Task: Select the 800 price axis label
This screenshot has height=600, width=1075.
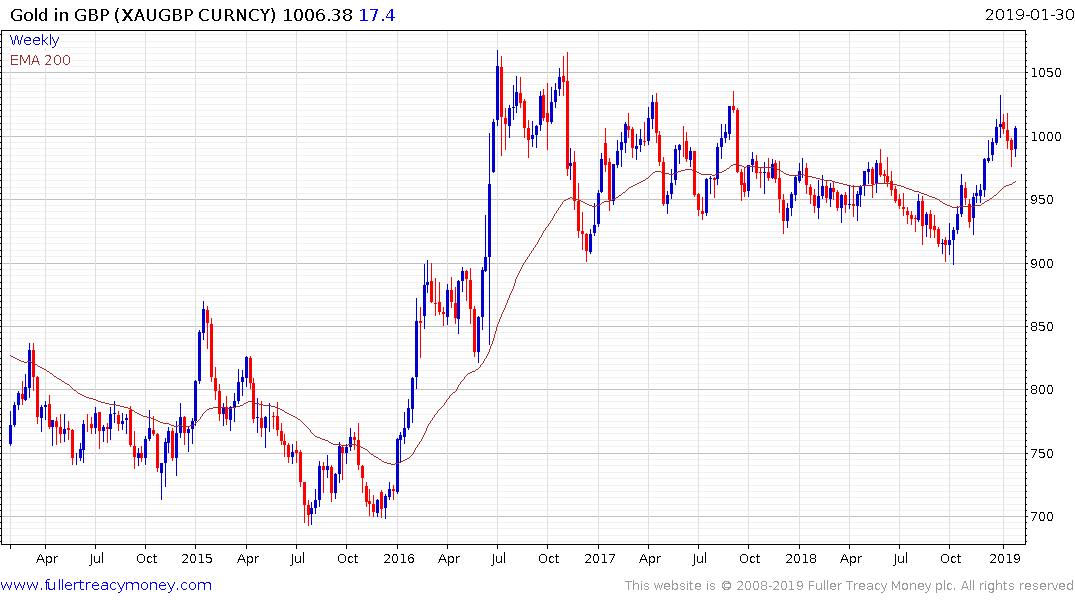Action: pos(1043,389)
